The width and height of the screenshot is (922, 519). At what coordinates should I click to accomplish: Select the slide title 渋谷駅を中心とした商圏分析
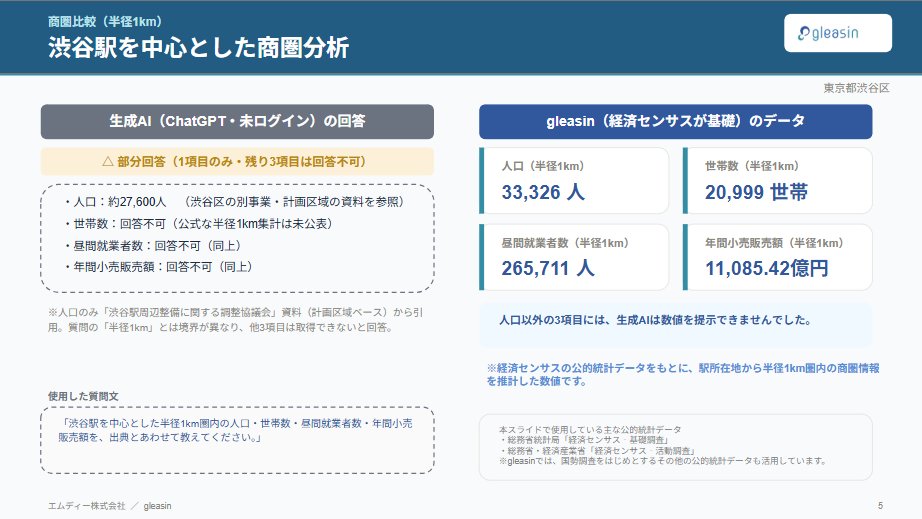click(199, 47)
